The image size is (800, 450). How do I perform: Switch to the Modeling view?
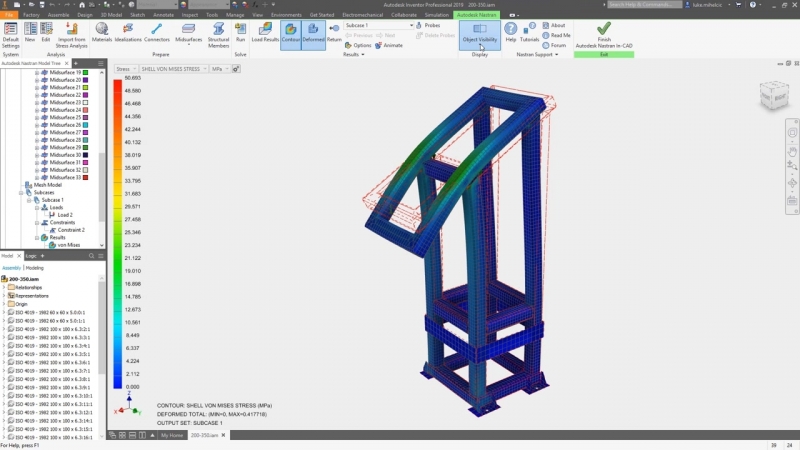35,268
